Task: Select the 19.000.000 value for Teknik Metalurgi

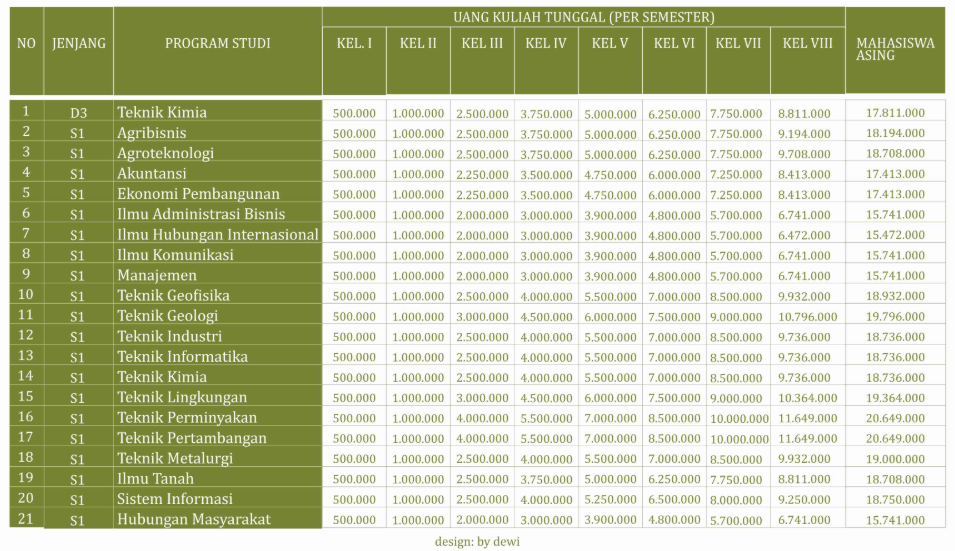Action: [x=895, y=459]
